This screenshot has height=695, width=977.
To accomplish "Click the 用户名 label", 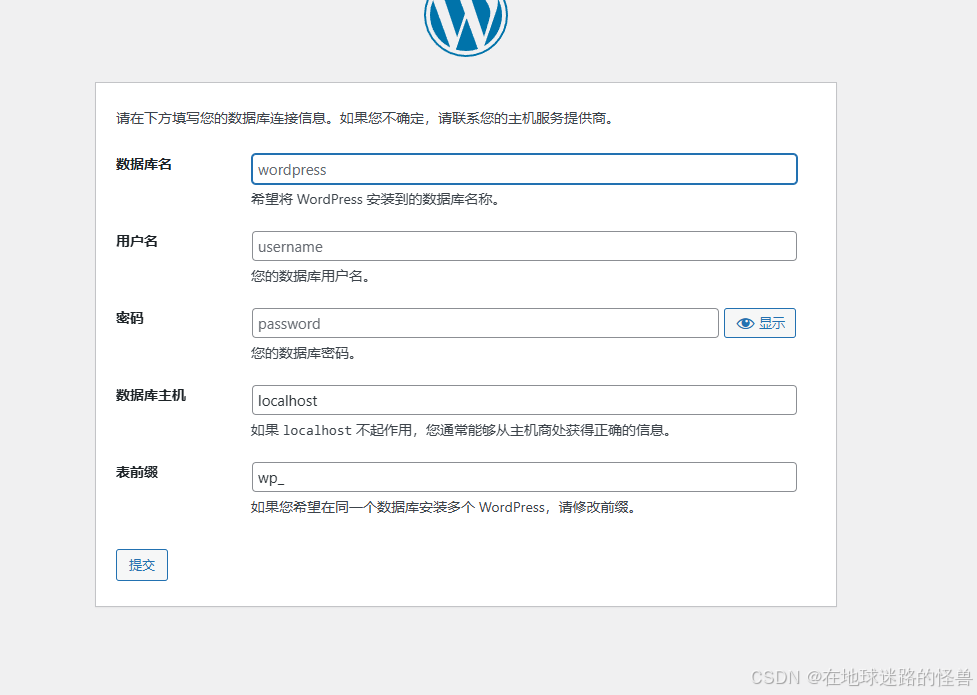I will point(137,241).
